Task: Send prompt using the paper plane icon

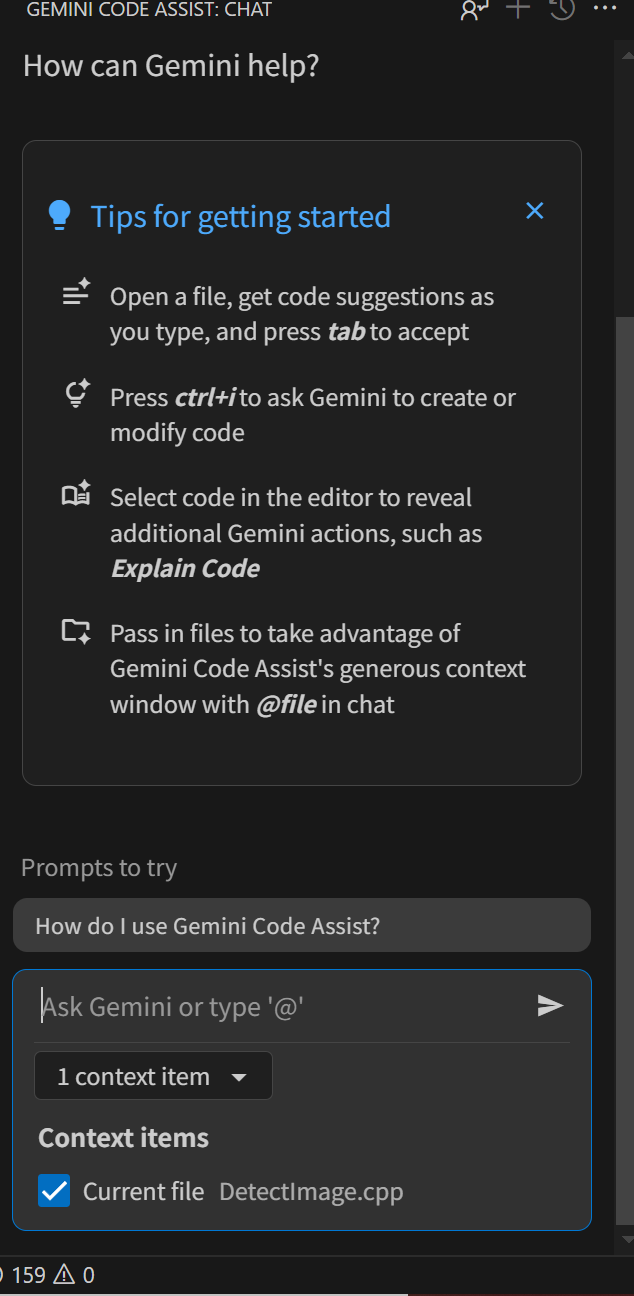Action: pos(549,1006)
